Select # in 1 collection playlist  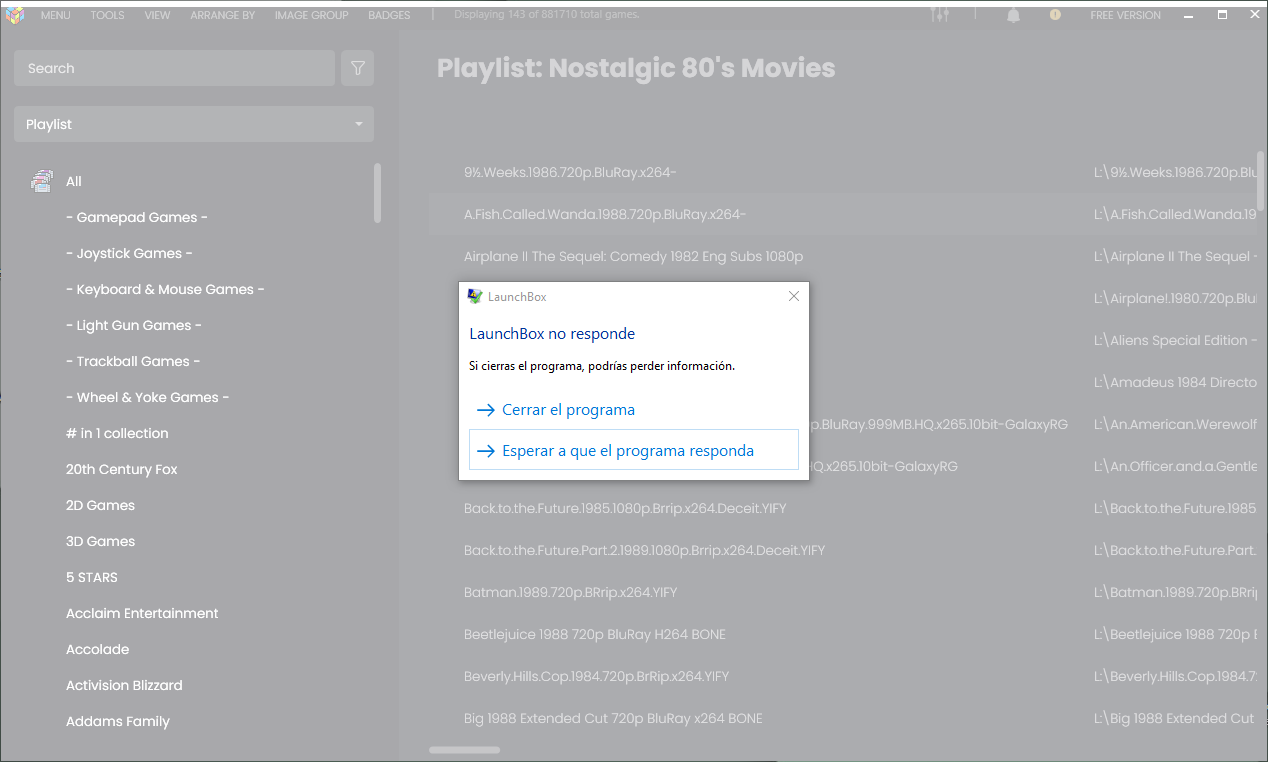[x=117, y=433]
